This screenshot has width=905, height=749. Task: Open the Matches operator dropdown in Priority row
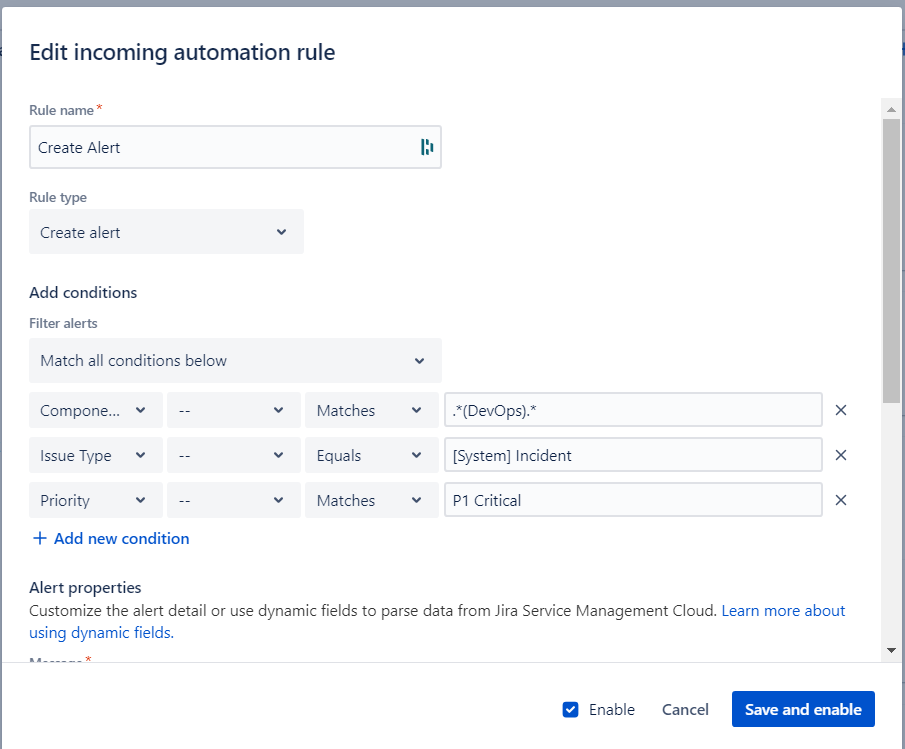click(x=372, y=500)
